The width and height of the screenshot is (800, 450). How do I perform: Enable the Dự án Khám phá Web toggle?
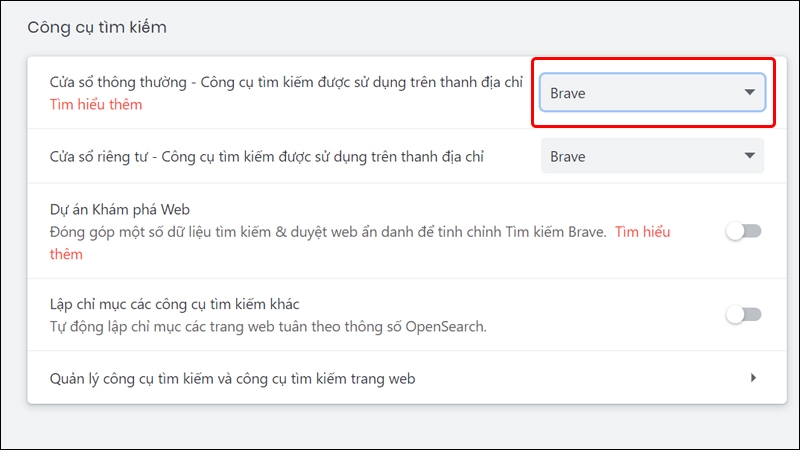click(x=744, y=232)
